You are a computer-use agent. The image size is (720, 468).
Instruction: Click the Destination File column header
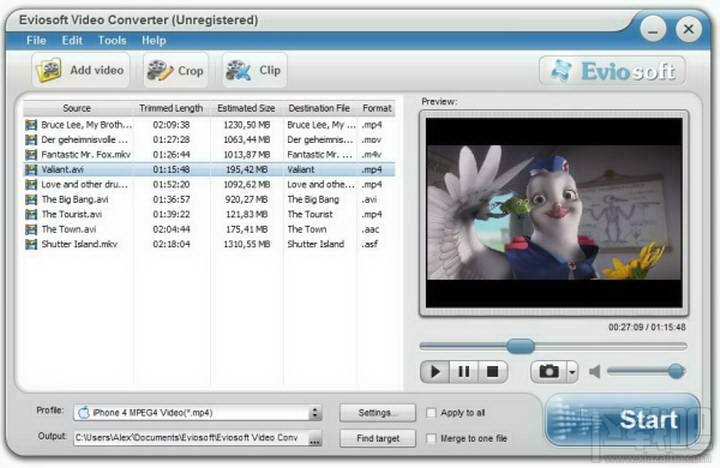click(x=319, y=108)
